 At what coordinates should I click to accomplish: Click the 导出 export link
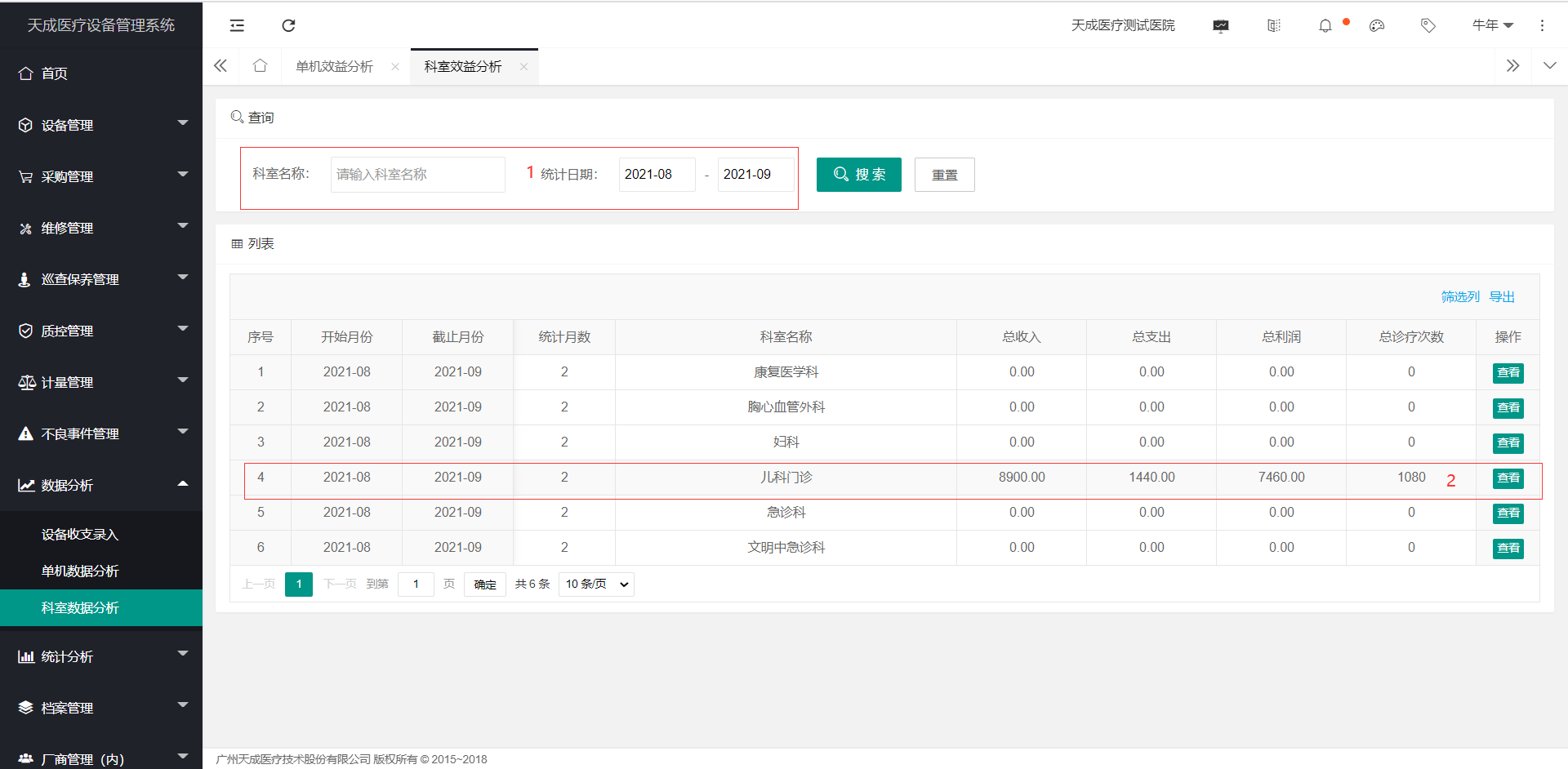pos(1502,296)
